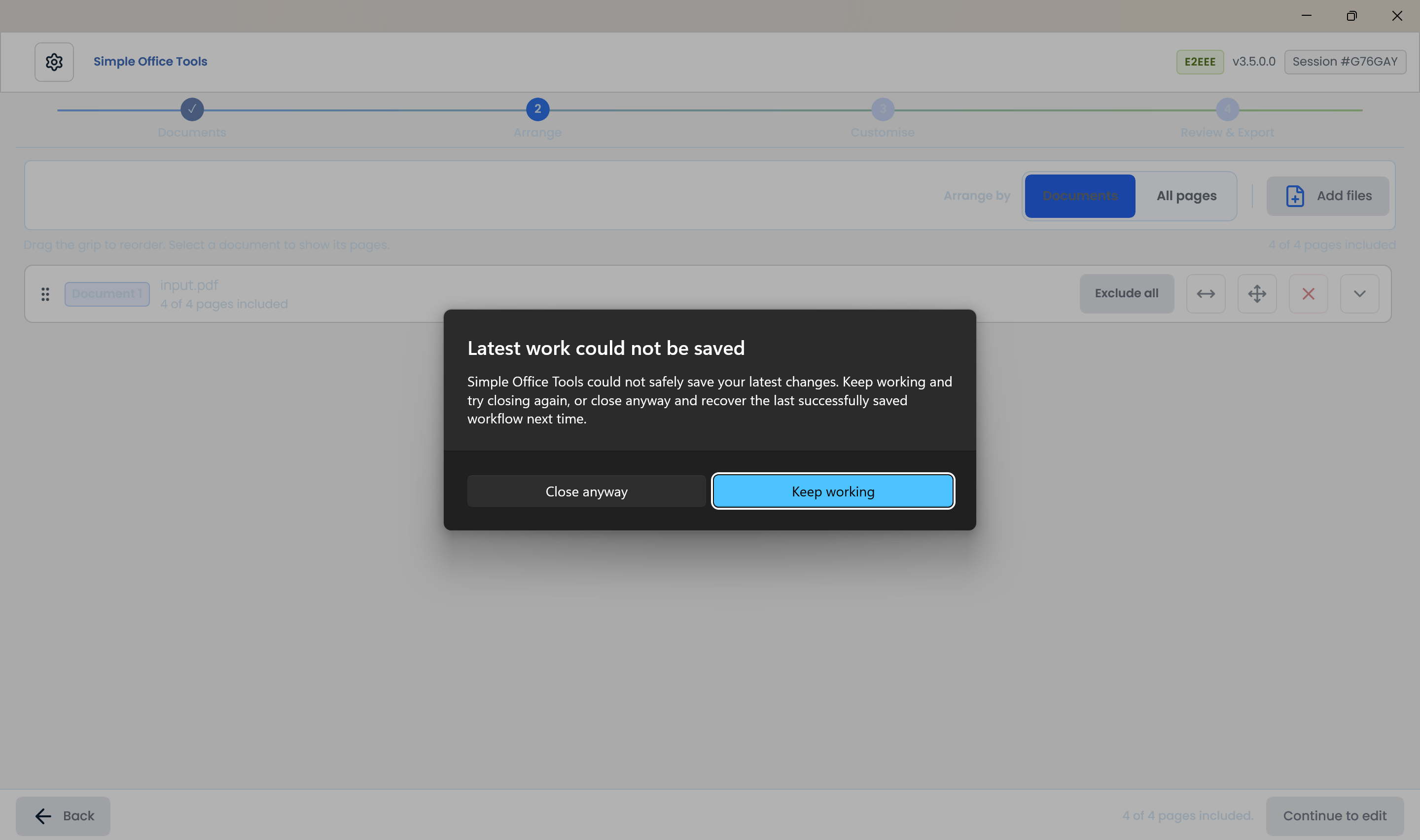Image resolution: width=1420 pixels, height=840 pixels.
Task: Choose Close anyway in the dialog
Action: [x=586, y=491]
